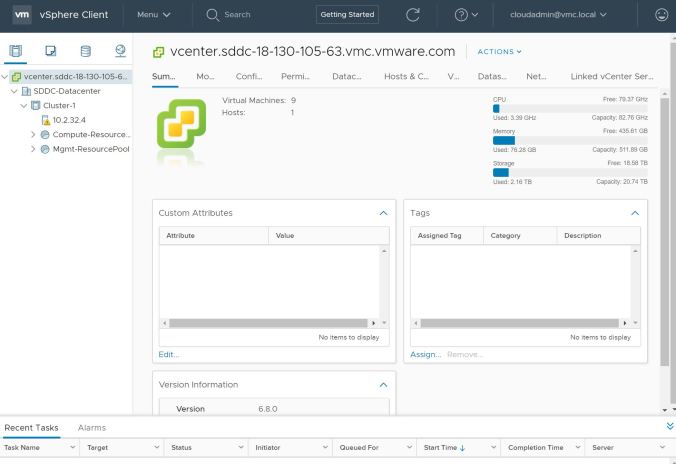Switch to VMs and Templates inventory icon

tap(51, 50)
